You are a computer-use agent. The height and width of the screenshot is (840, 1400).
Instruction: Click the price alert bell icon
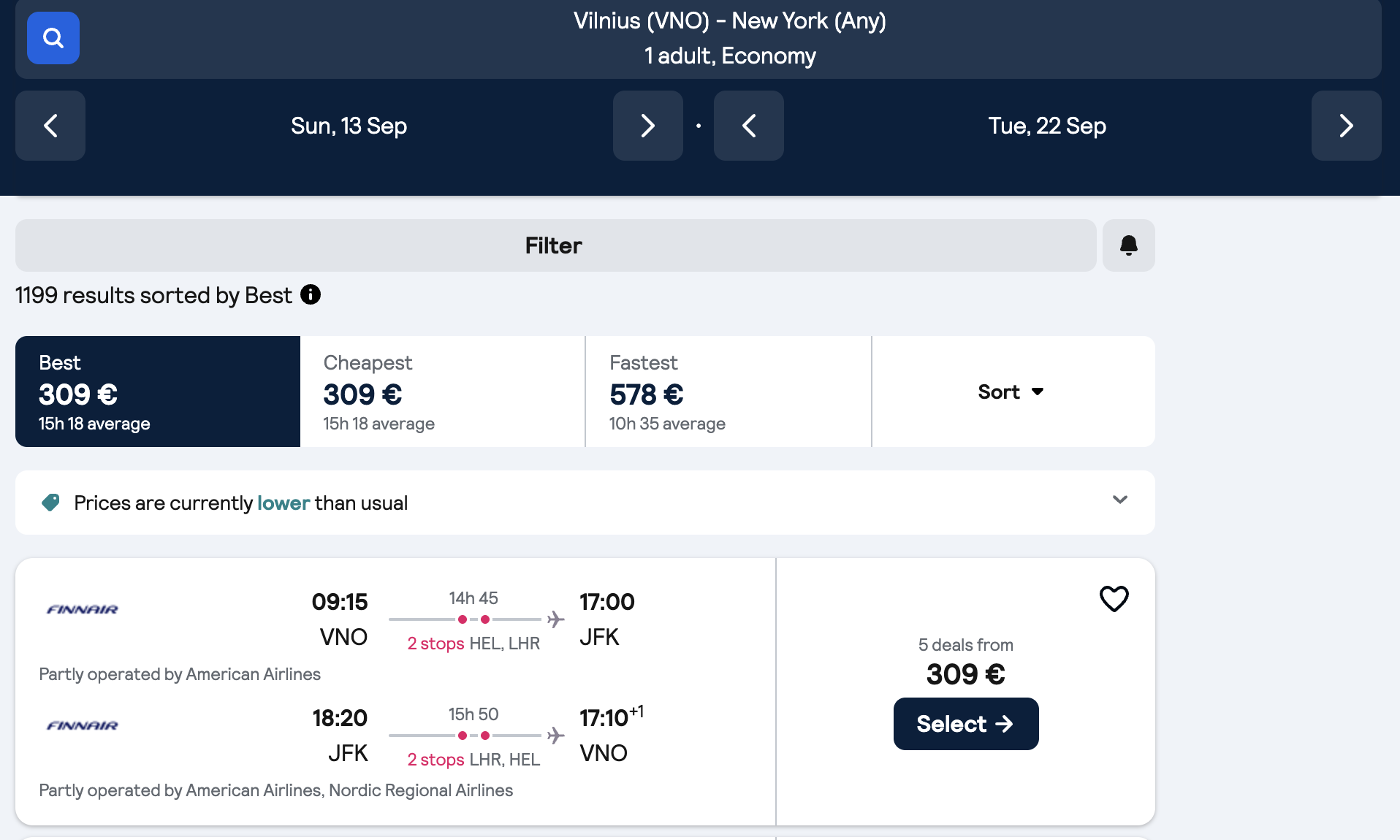pos(1128,245)
